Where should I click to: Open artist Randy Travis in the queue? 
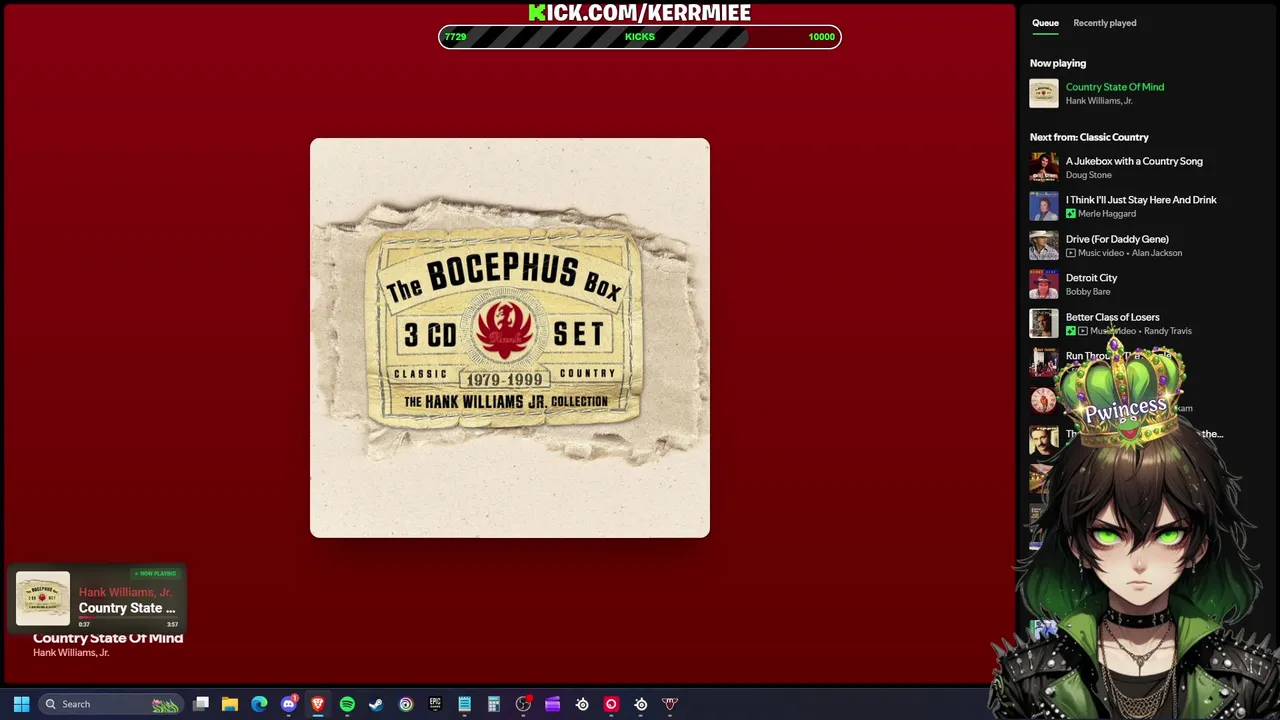click(x=1168, y=331)
